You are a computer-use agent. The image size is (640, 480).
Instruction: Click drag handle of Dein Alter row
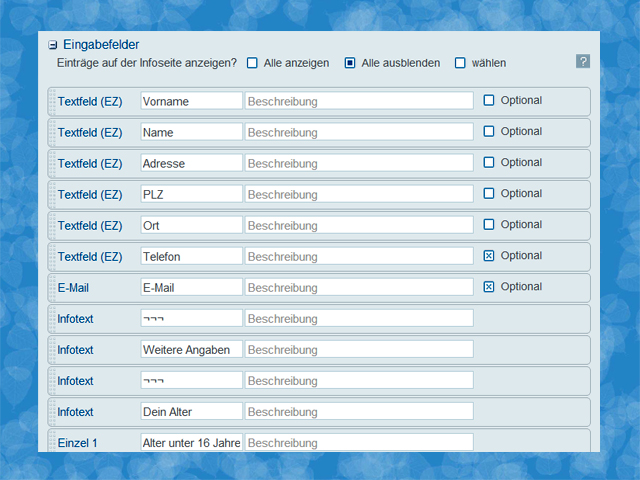pyautogui.click(x=52, y=412)
